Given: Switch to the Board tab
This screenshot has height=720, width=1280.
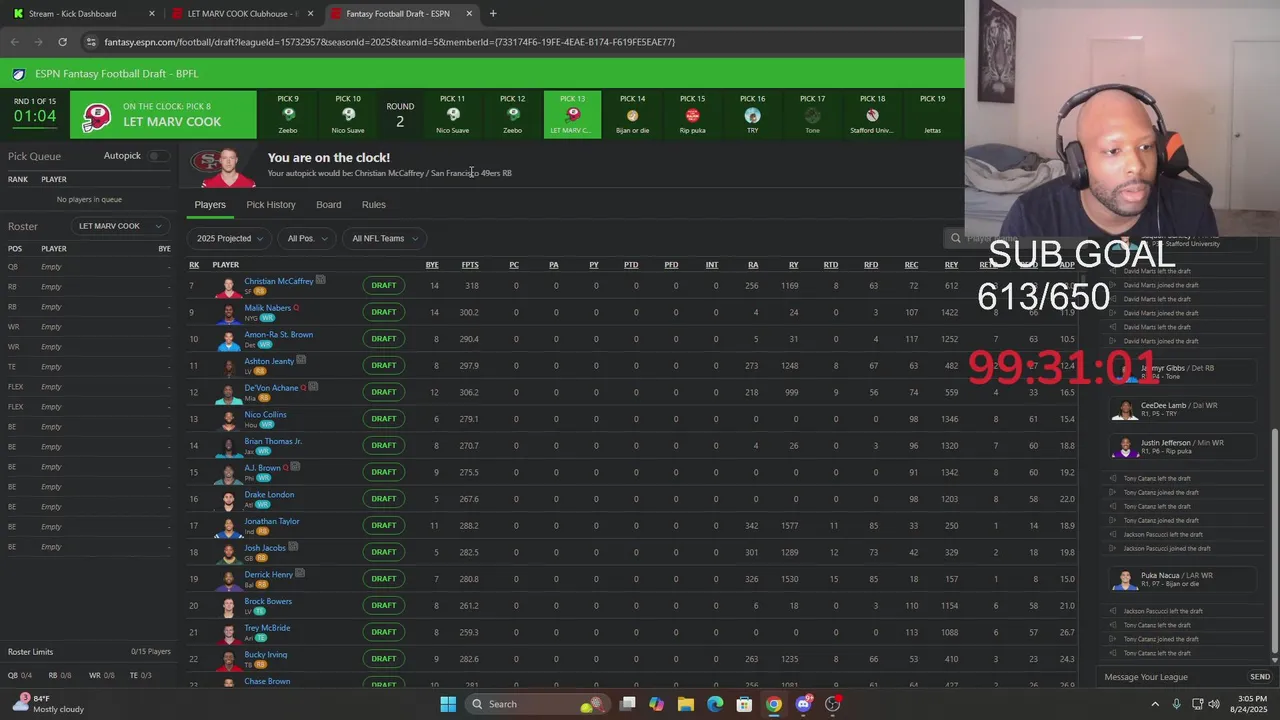Looking at the screenshot, I should click(x=328, y=204).
